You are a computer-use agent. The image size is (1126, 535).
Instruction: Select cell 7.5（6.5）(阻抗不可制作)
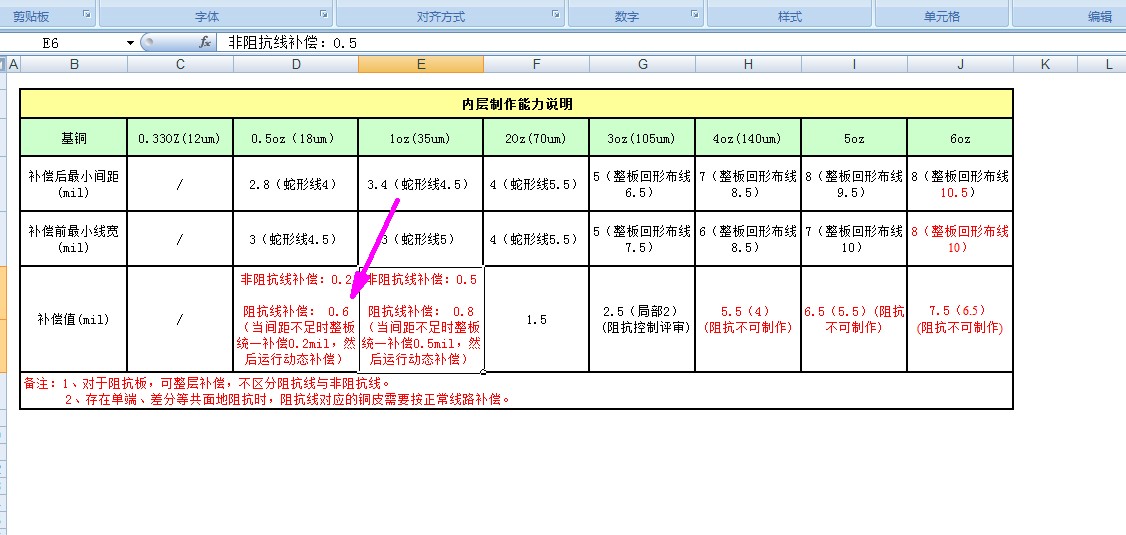[960, 320]
